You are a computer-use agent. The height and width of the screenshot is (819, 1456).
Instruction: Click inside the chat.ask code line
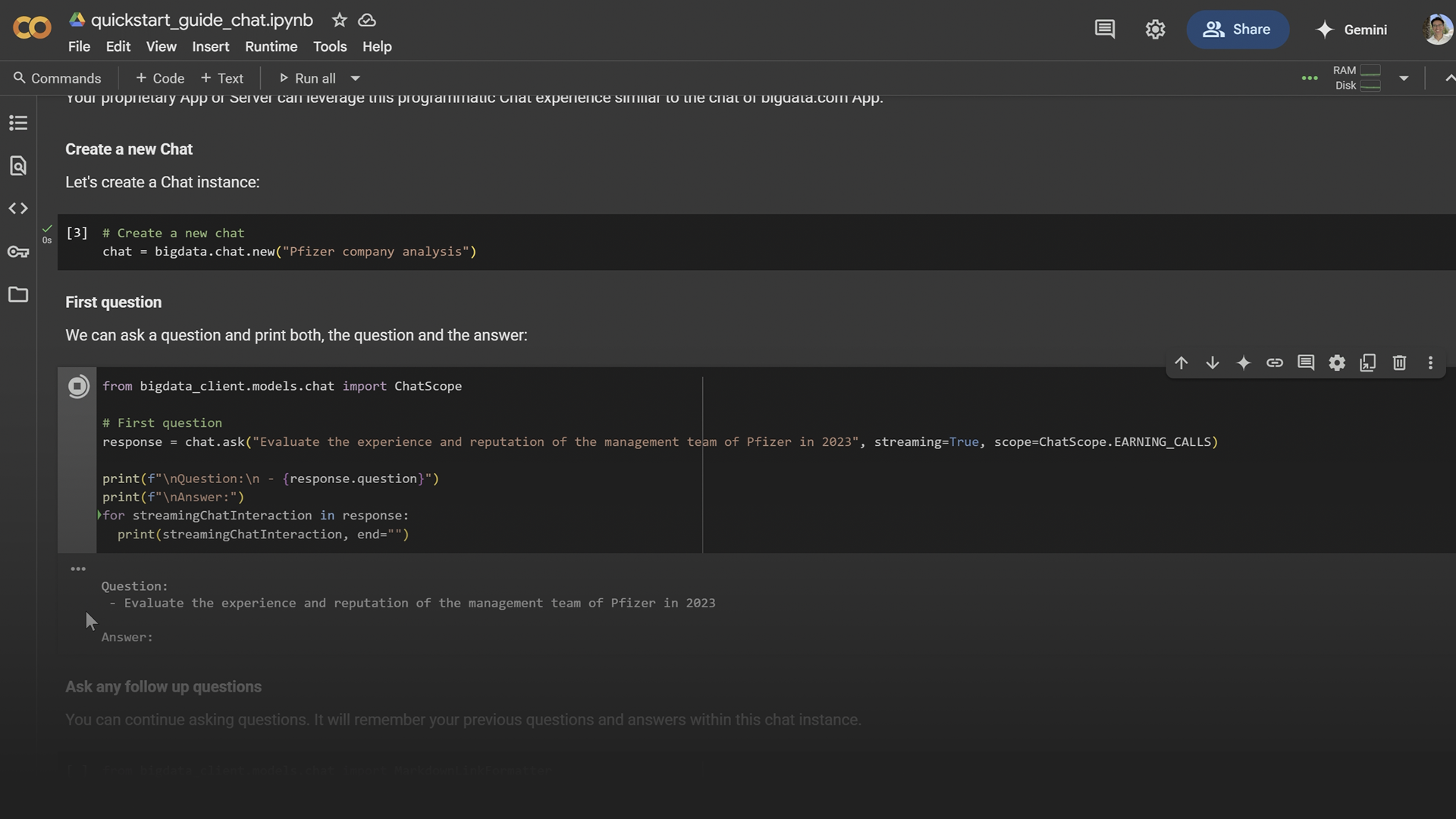click(x=660, y=442)
